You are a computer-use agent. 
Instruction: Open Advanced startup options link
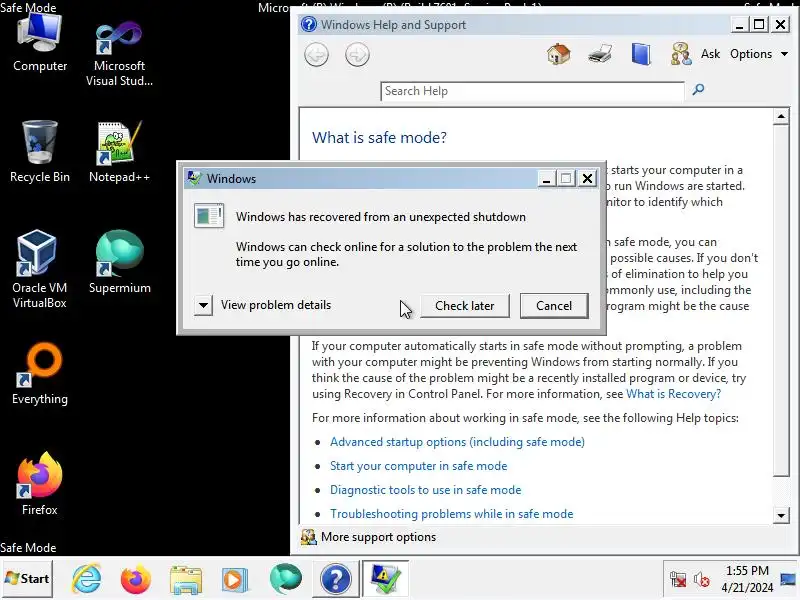coord(457,442)
